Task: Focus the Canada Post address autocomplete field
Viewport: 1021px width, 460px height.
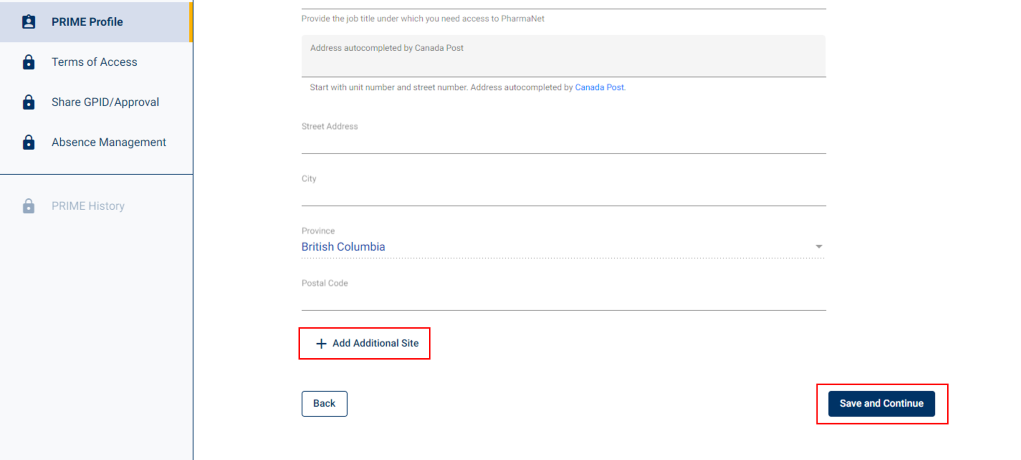Action: (x=563, y=58)
